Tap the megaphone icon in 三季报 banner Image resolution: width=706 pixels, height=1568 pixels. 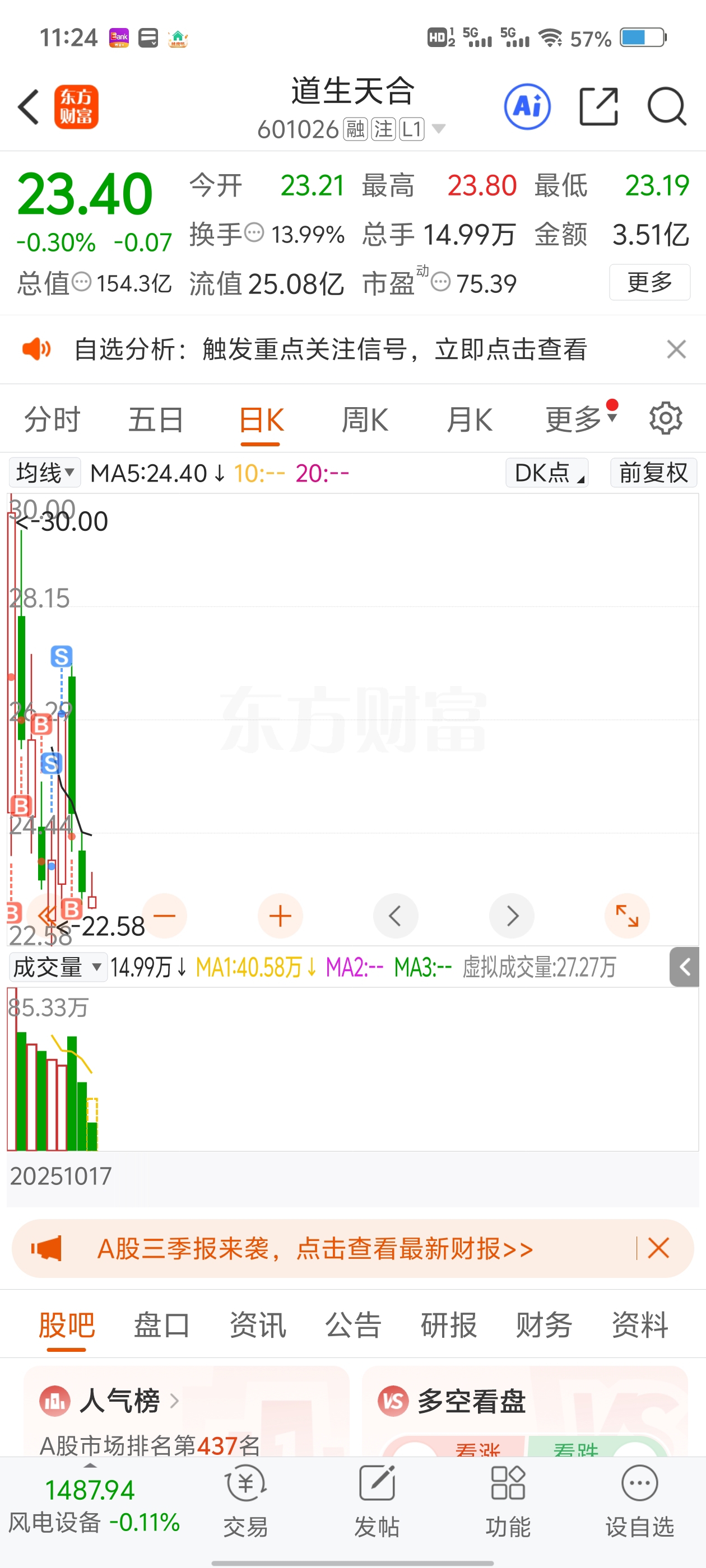tap(47, 1248)
